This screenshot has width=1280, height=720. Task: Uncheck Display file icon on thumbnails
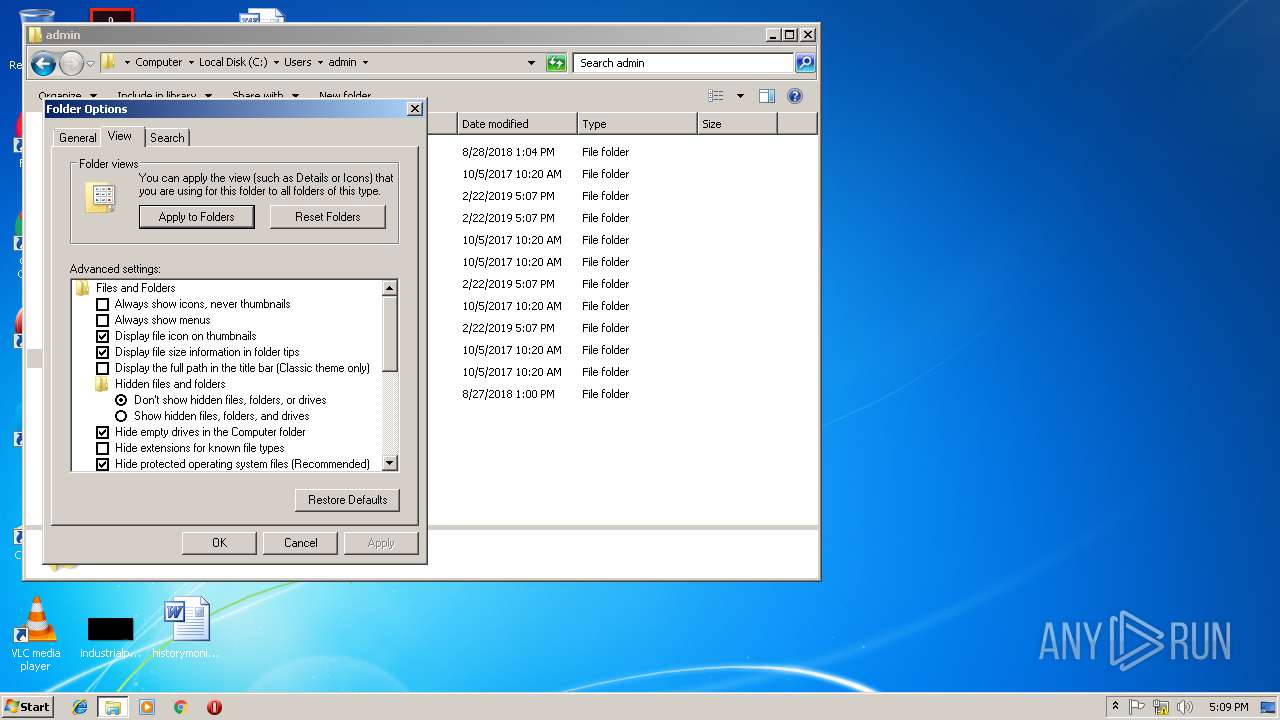pos(102,336)
